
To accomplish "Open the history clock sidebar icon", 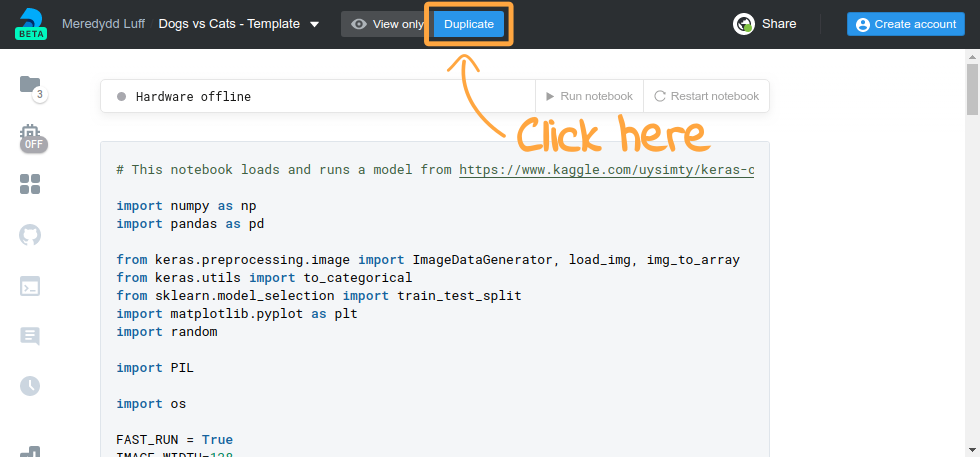I will point(30,386).
